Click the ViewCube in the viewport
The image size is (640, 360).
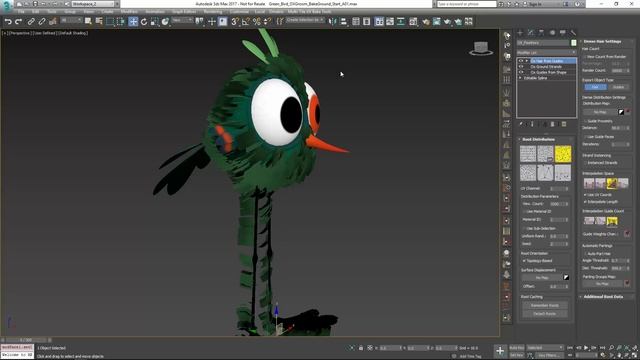point(481,48)
